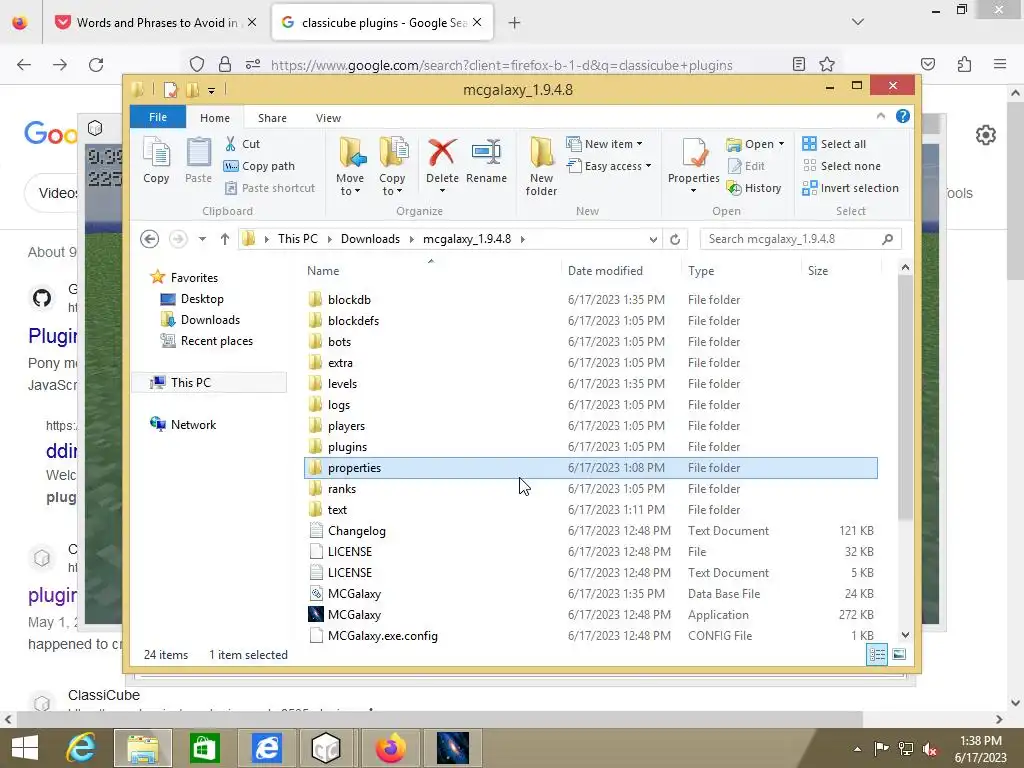Click Invert selection in ribbon
Screen dimensions: 1024x768
point(851,188)
